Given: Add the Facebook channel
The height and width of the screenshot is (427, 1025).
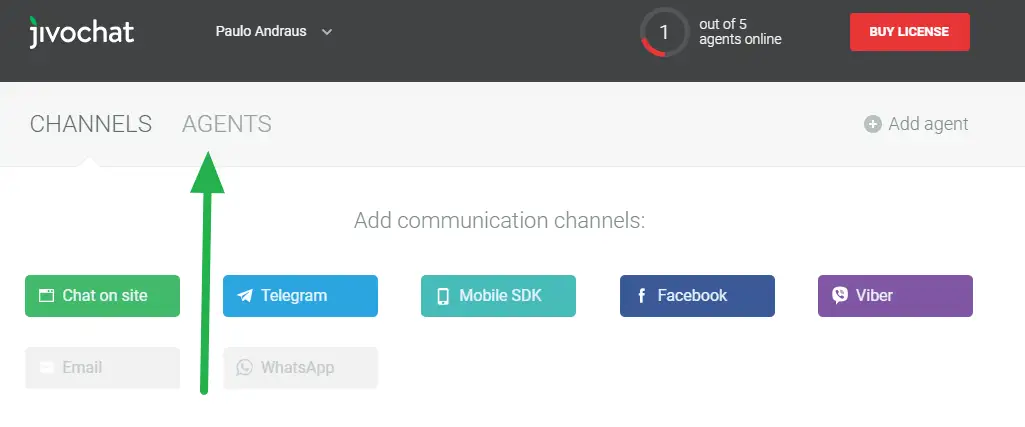Looking at the screenshot, I should (x=697, y=296).
